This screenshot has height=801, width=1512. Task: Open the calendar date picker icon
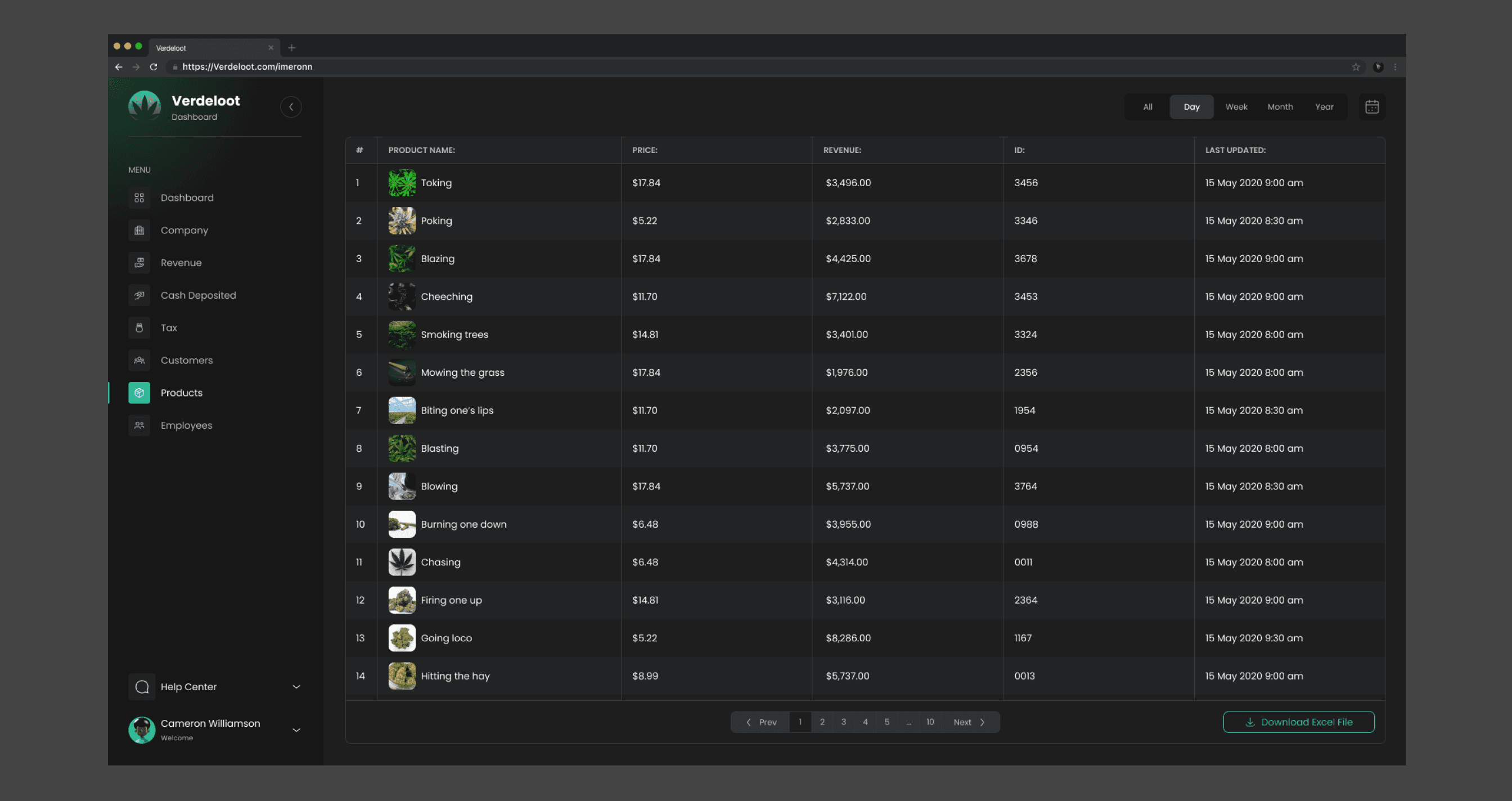[1372, 107]
